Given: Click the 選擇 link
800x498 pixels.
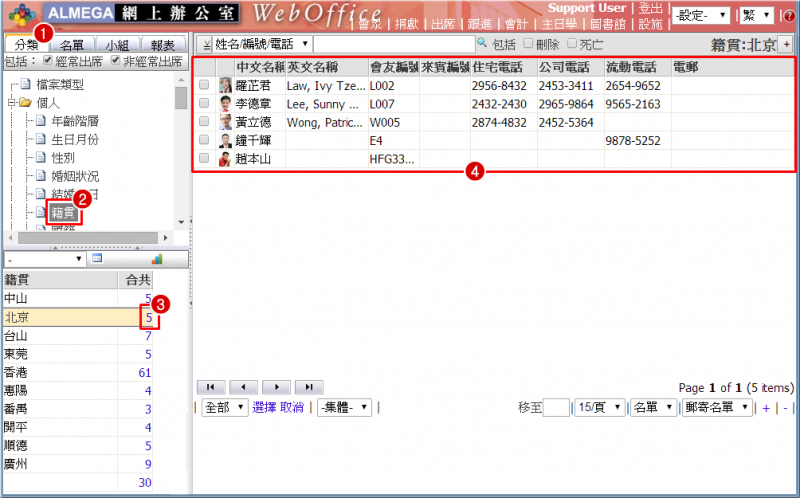Looking at the screenshot, I should pos(263,408).
